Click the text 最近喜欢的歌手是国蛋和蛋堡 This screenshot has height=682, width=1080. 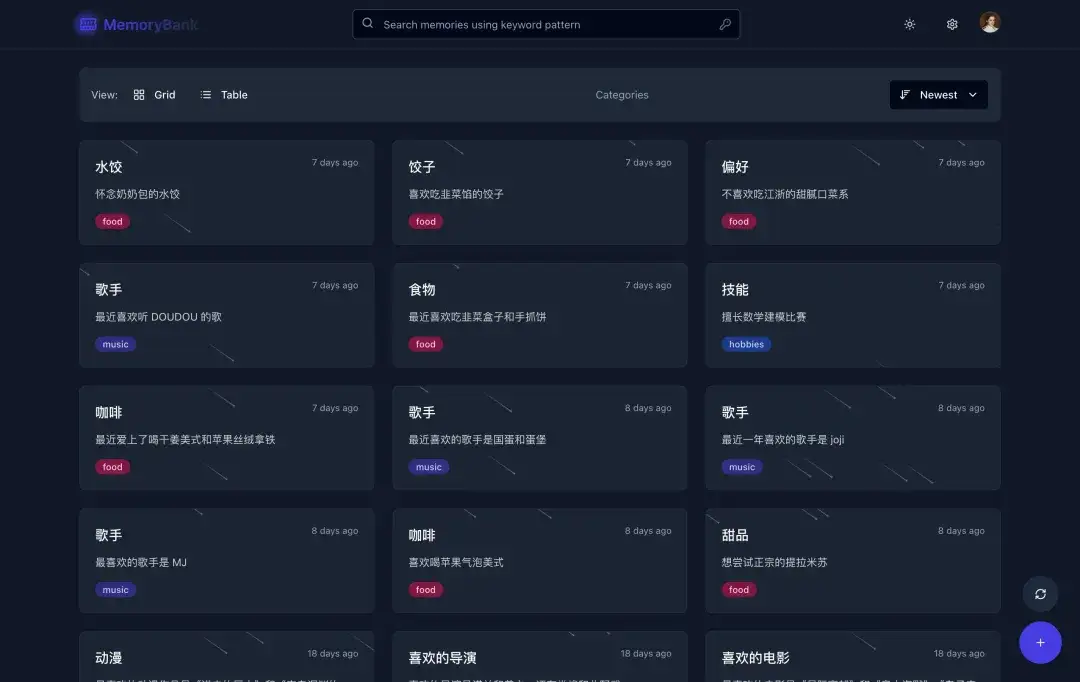click(x=477, y=440)
